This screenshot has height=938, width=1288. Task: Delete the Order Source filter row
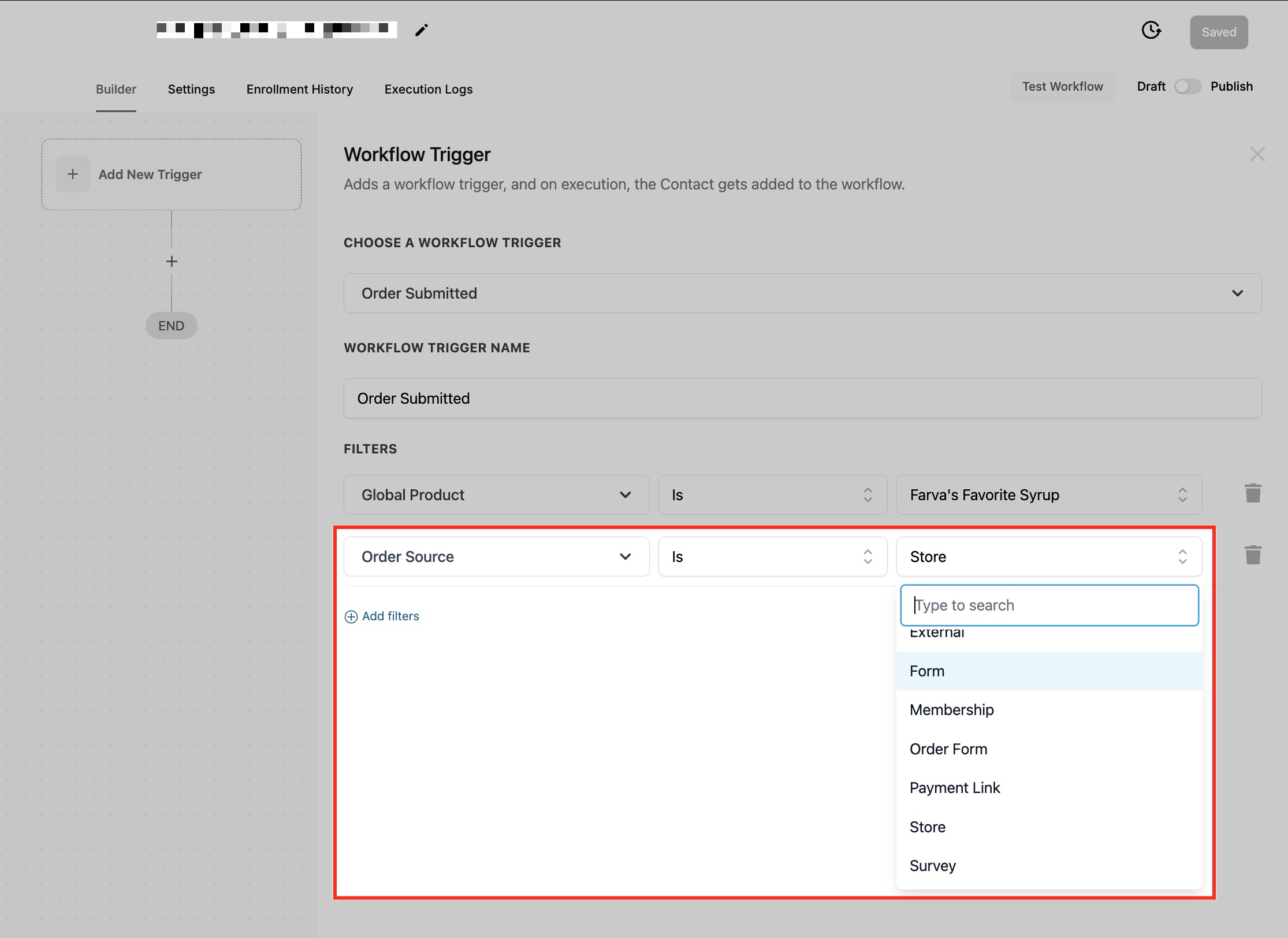tap(1252, 556)
